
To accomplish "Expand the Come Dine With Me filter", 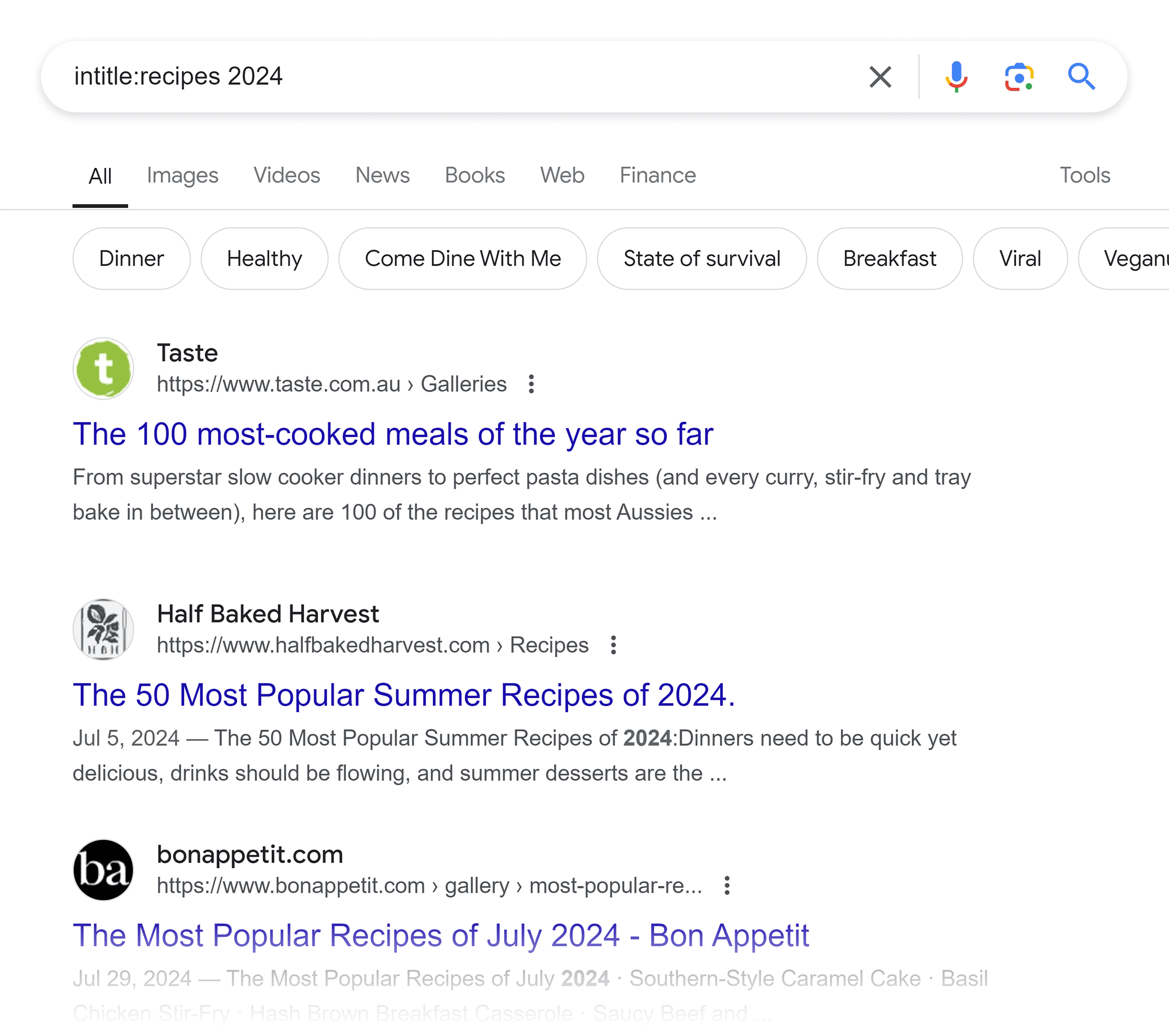I will coord(462,258).
